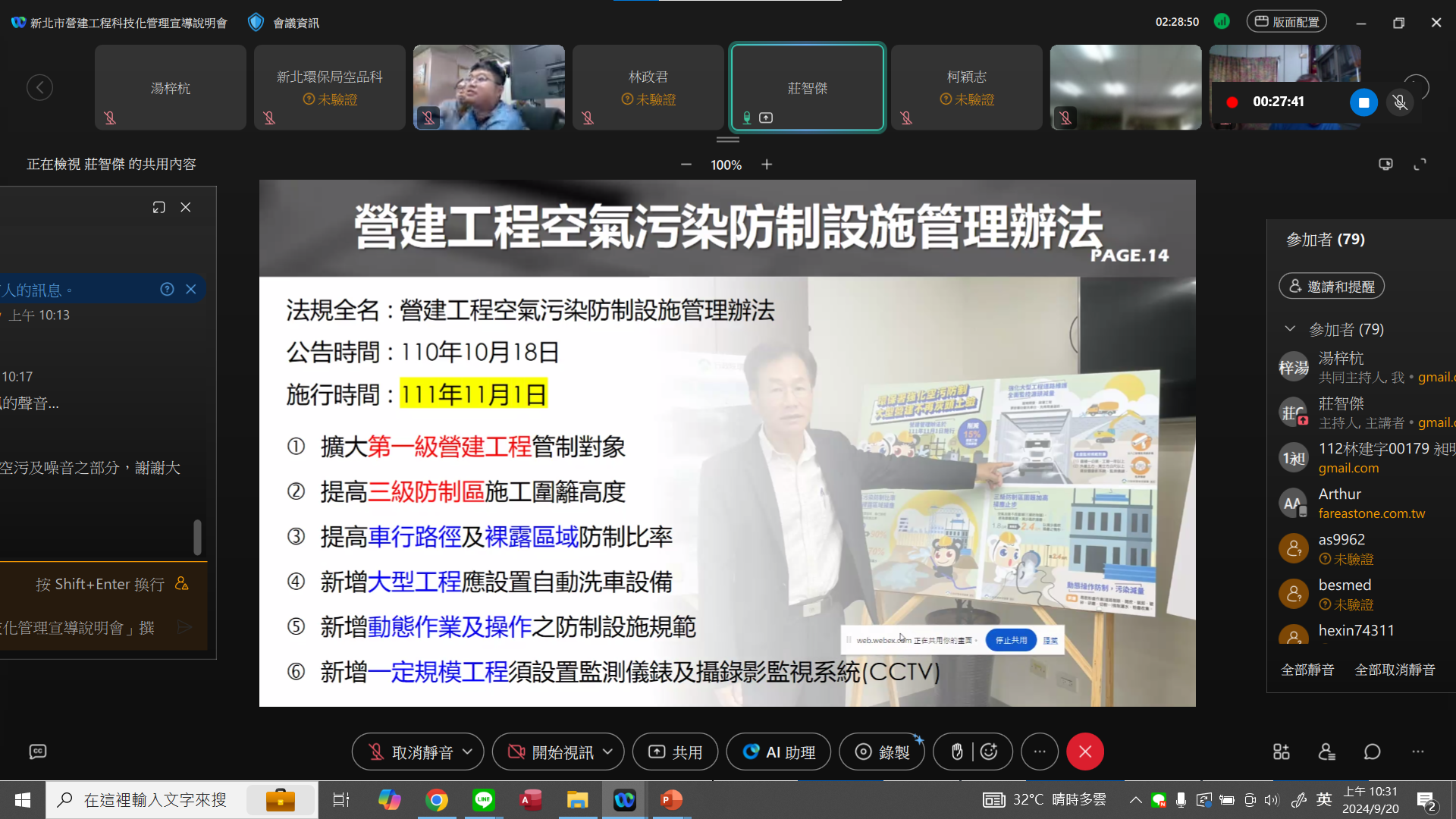The width and height of the screenshot is (1456, 819).
Task: Collapse the 參加者 (79) list
Action: [x=1289, y=329]
